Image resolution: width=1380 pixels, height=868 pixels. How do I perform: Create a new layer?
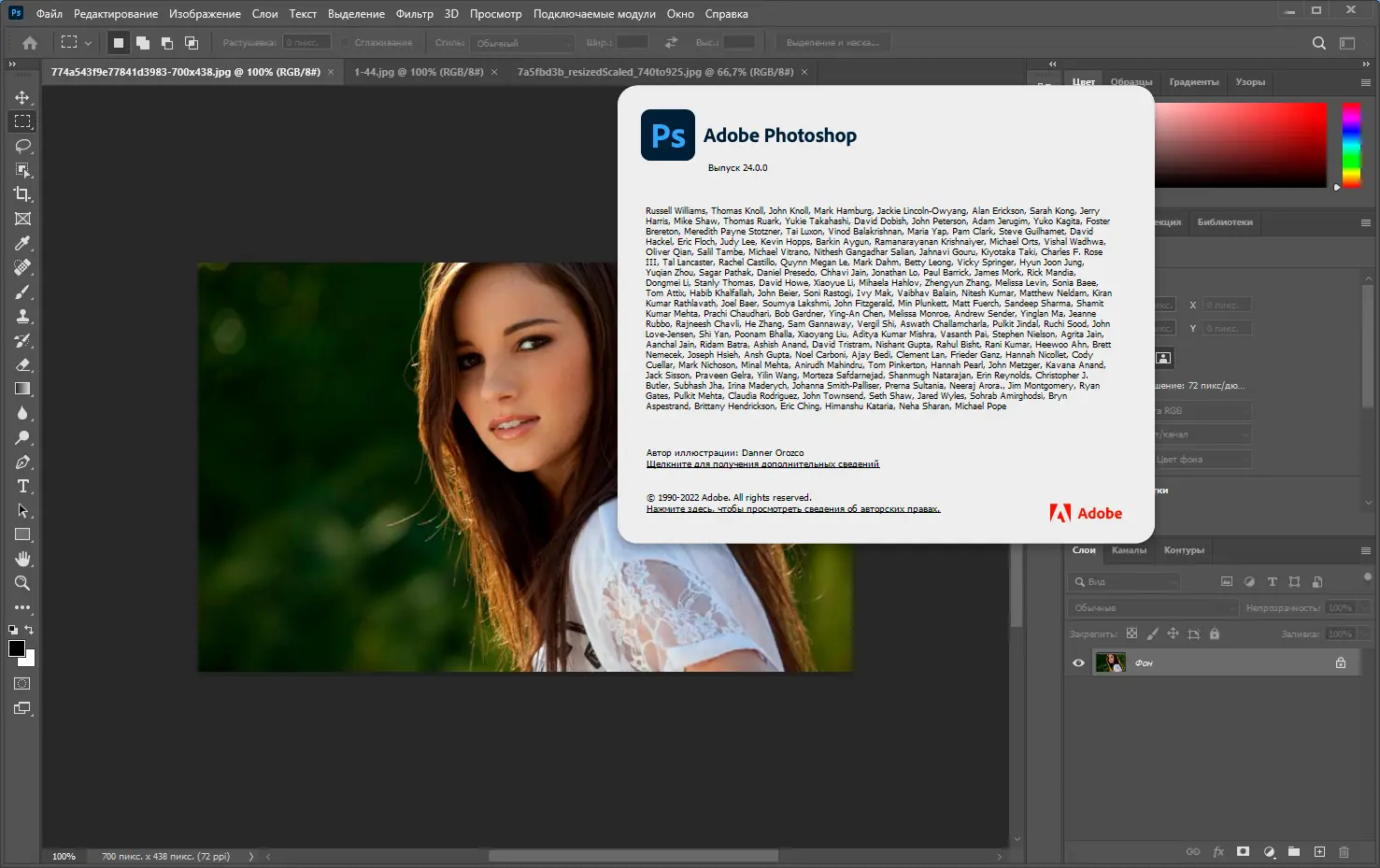[x=1319, y=852]
